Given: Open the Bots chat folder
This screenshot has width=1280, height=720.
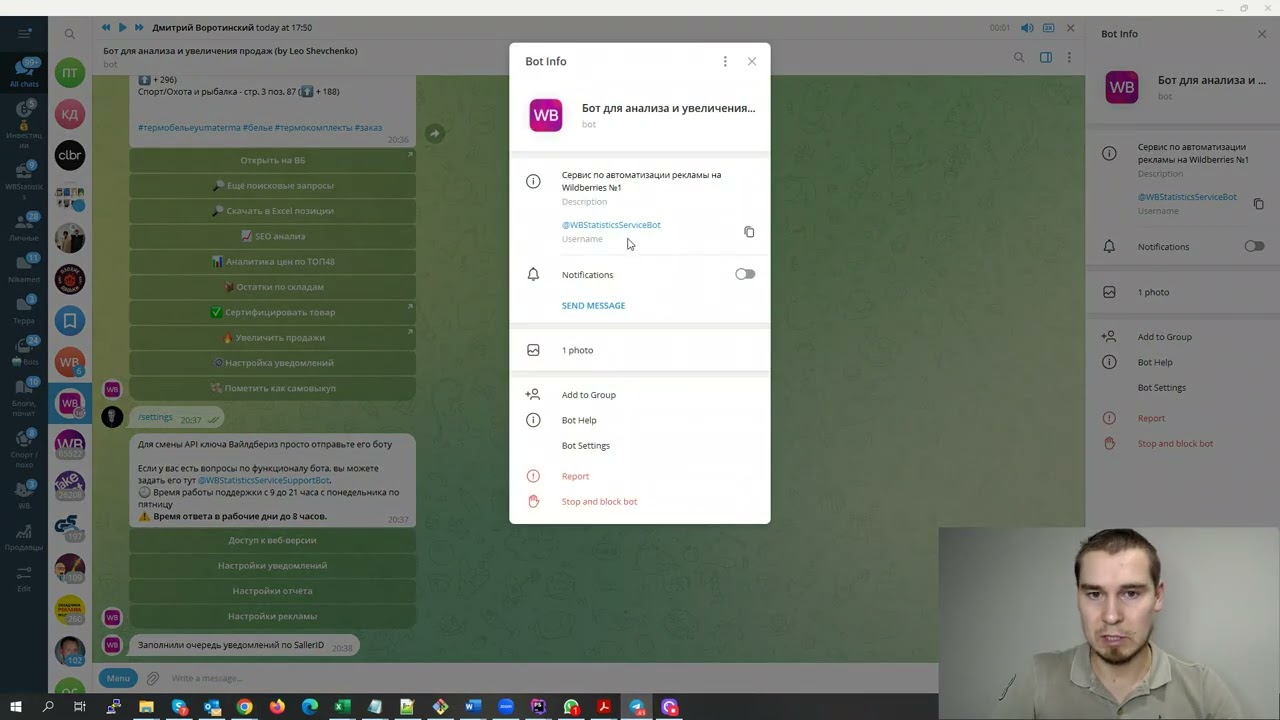Looking at the screenshot, I should (x=24, y=350).
